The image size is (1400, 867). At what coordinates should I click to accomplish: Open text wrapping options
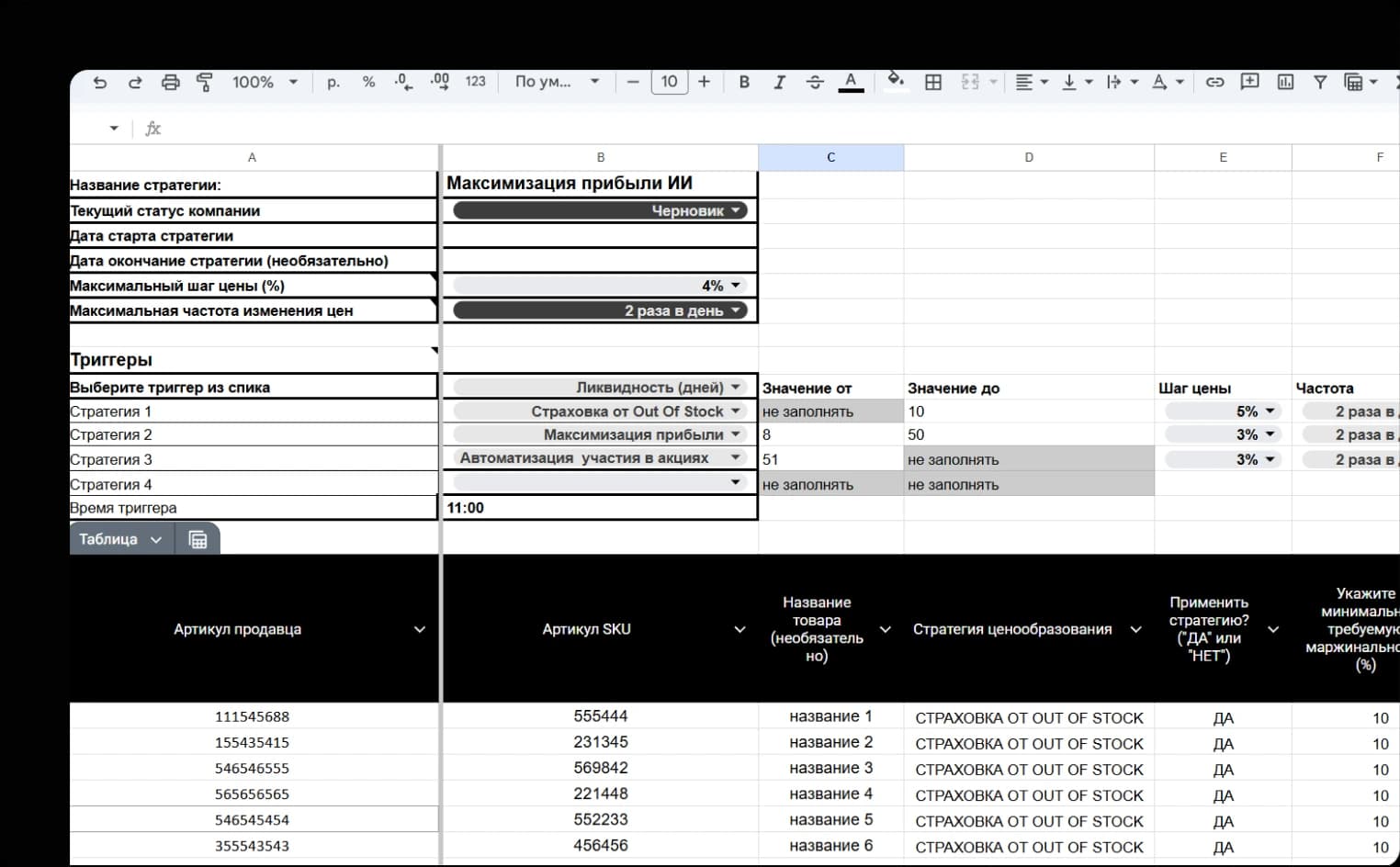[1122, 82]
